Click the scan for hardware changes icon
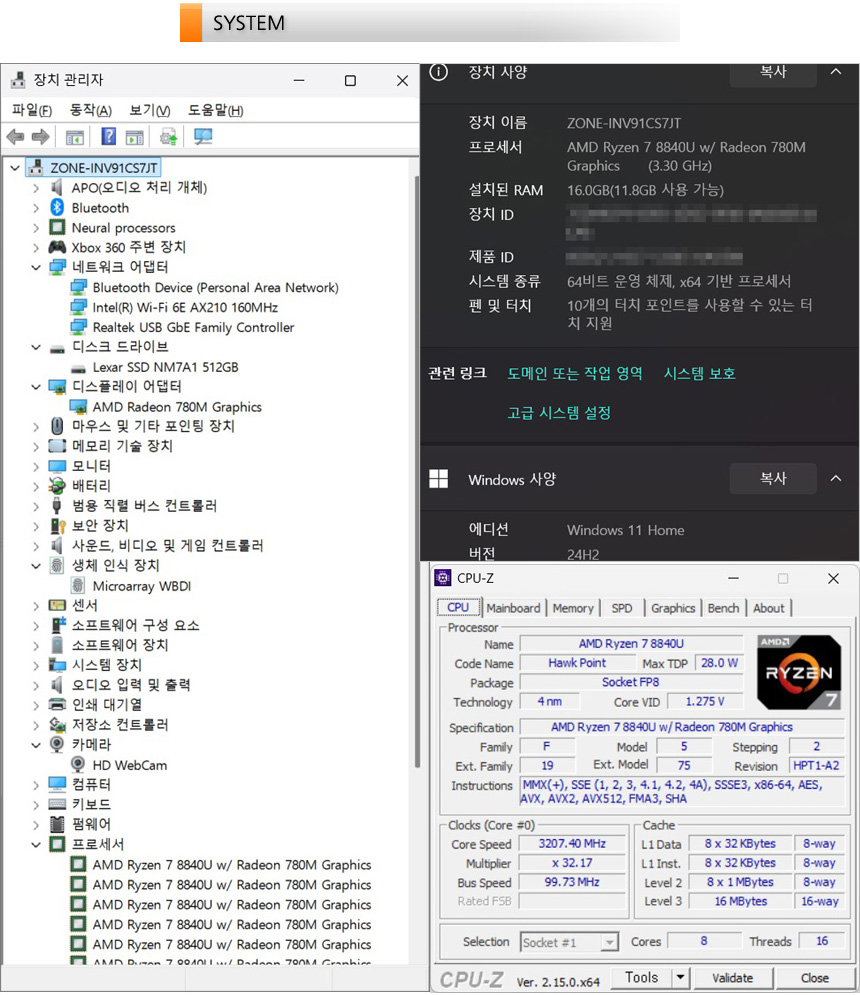This screenshot has height=995, width=860. (203, 137)
